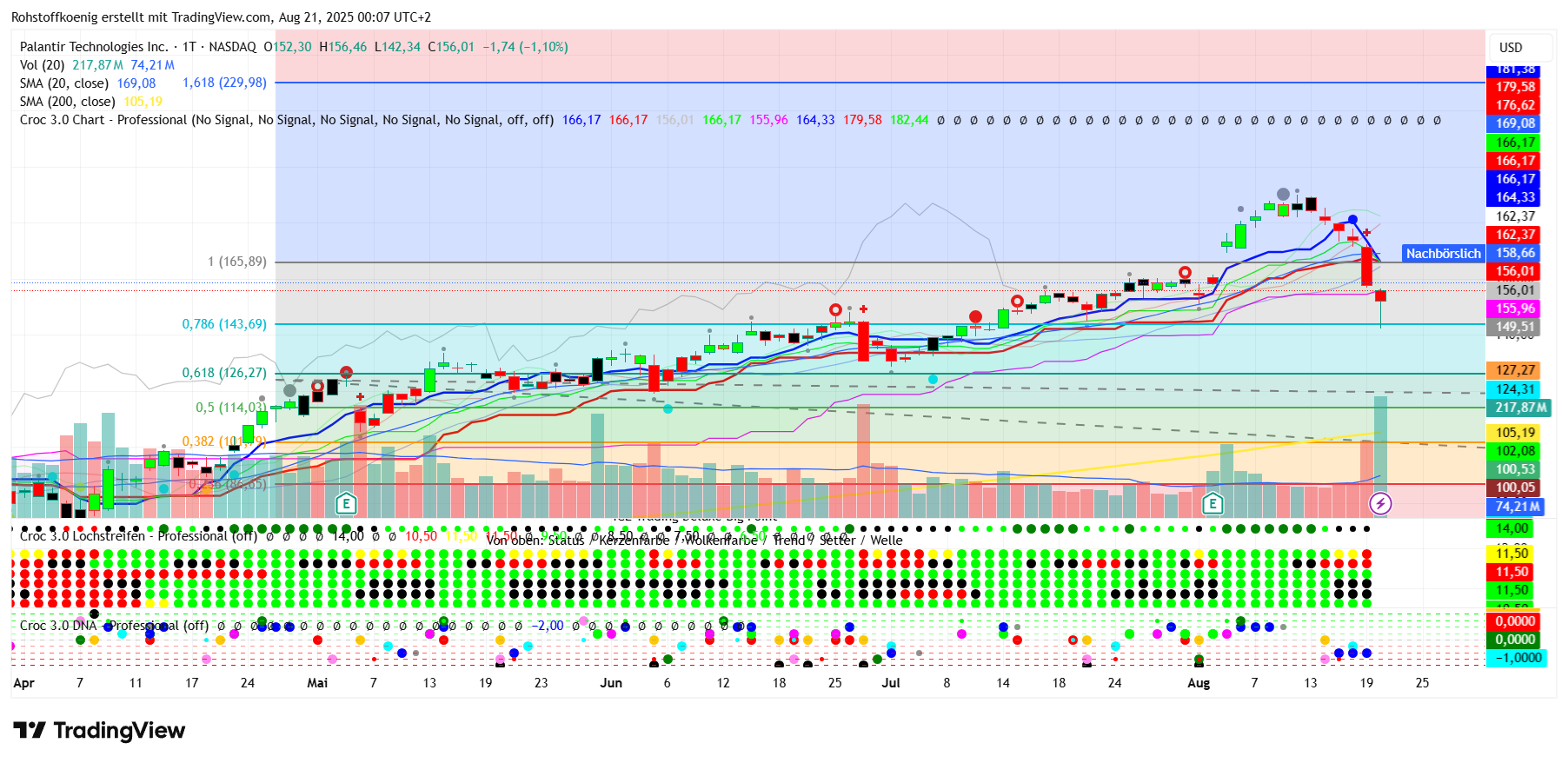1568x763 pixels.
Task: Select the SMA (200, close) legend entry
Action: 68,102
